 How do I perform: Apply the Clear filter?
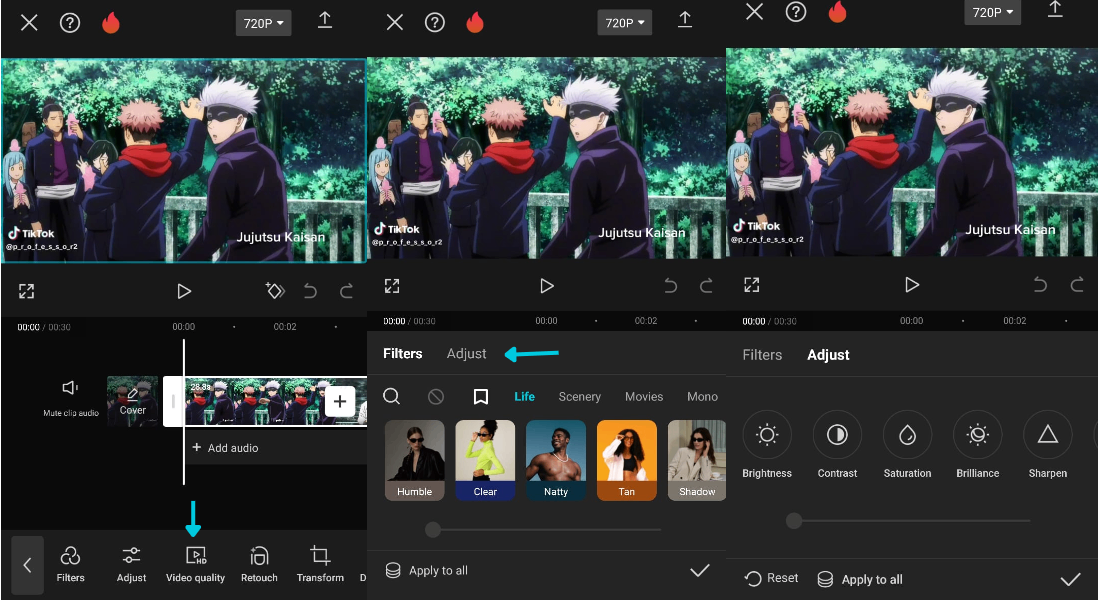485,460
